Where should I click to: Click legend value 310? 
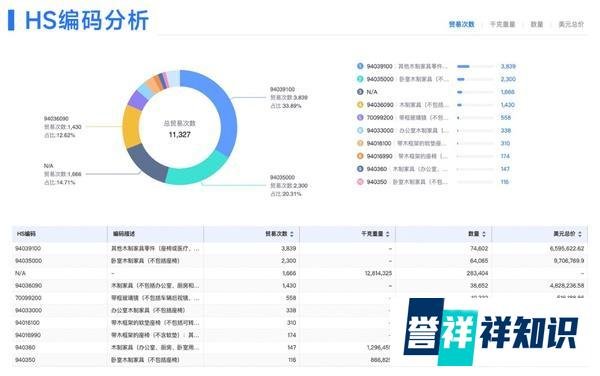[505, 143]
